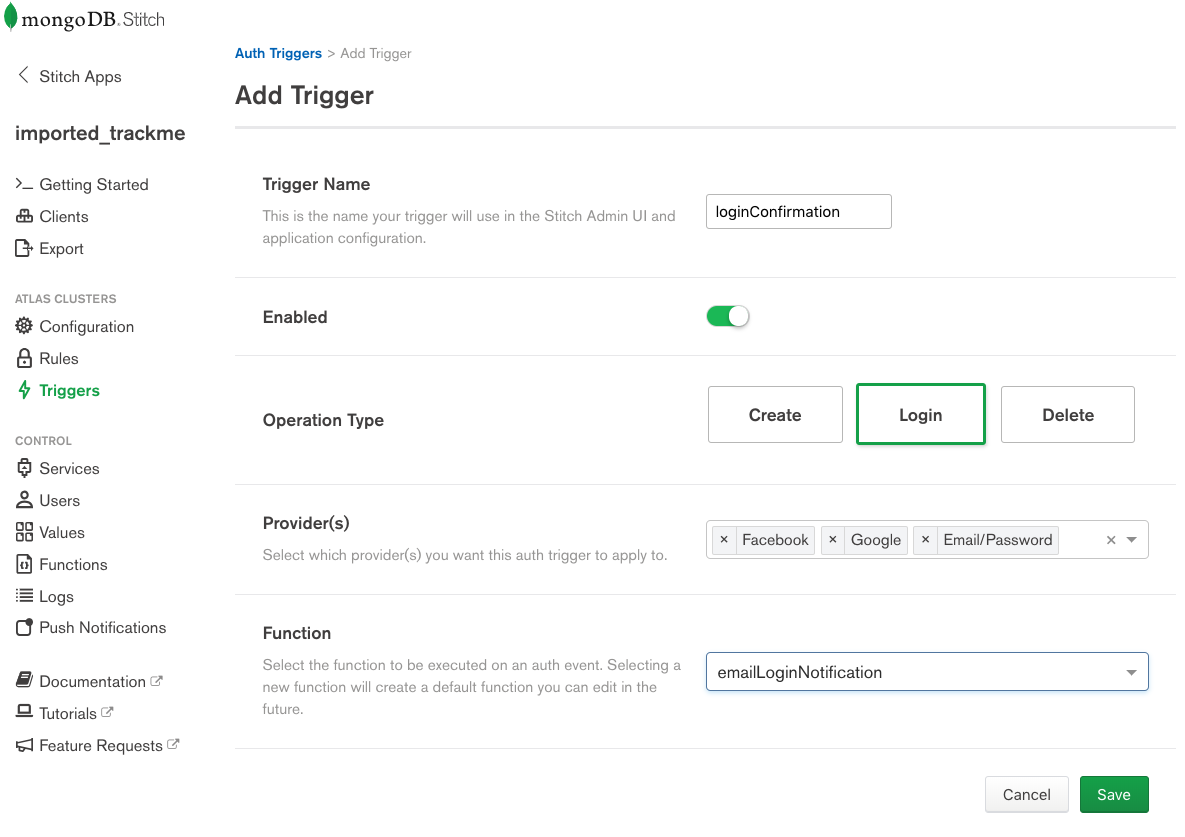Image resolution: width=1185 pixels, height=837 pixels.
Task: Click the Export file icon
Action: tap(24, 248)
